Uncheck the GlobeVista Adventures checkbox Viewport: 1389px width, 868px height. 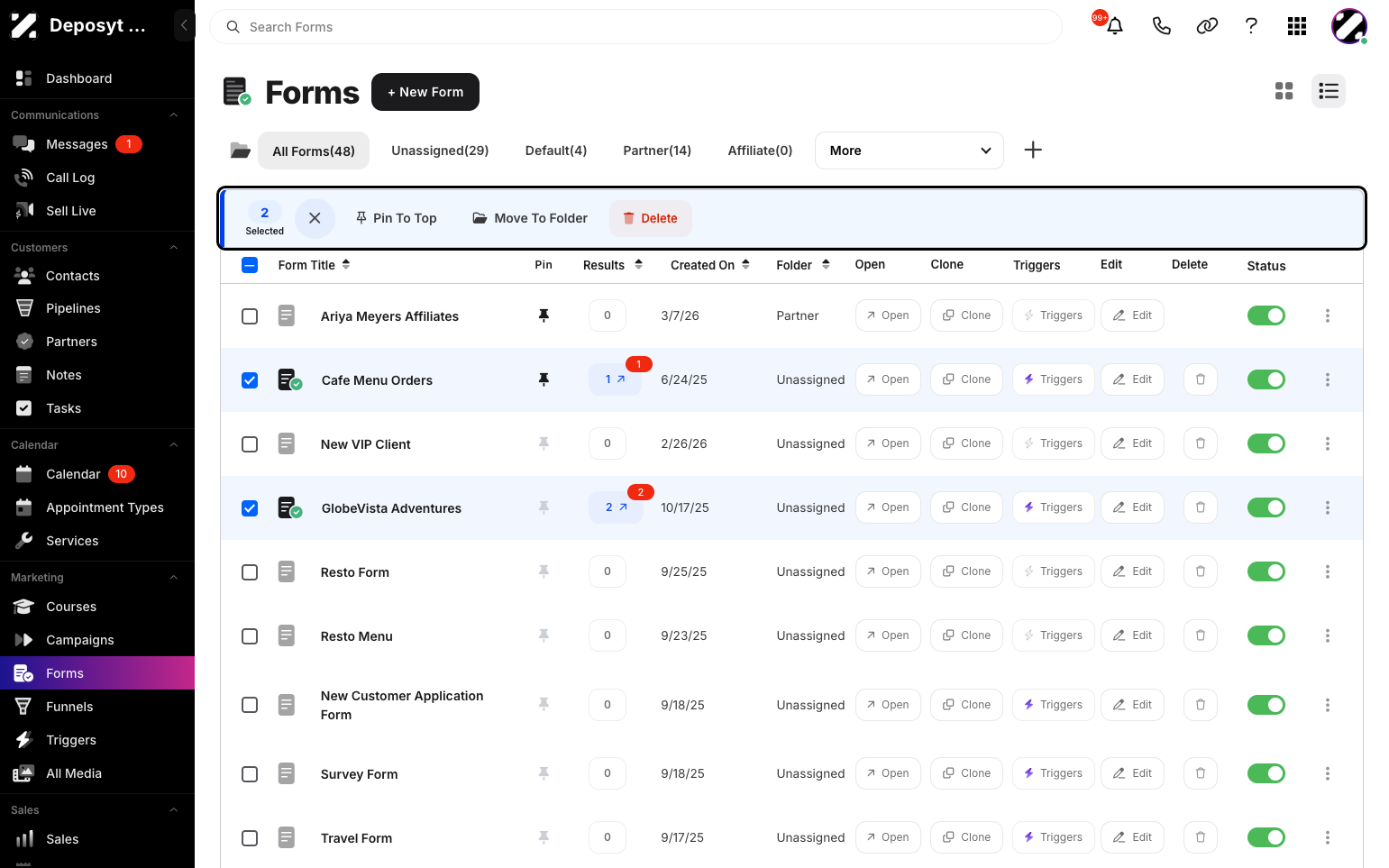pyautogui.click(x=250, y=508)
